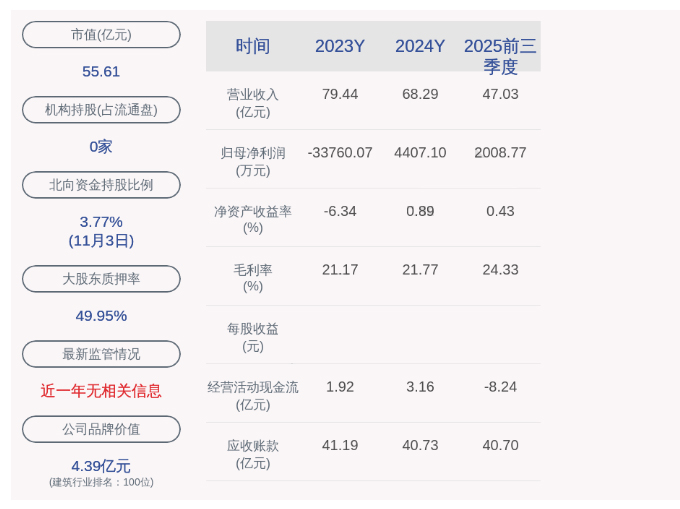Click the 经营活动现金流(亿元) row label
680x509 pixels.
tap(253, 396)
